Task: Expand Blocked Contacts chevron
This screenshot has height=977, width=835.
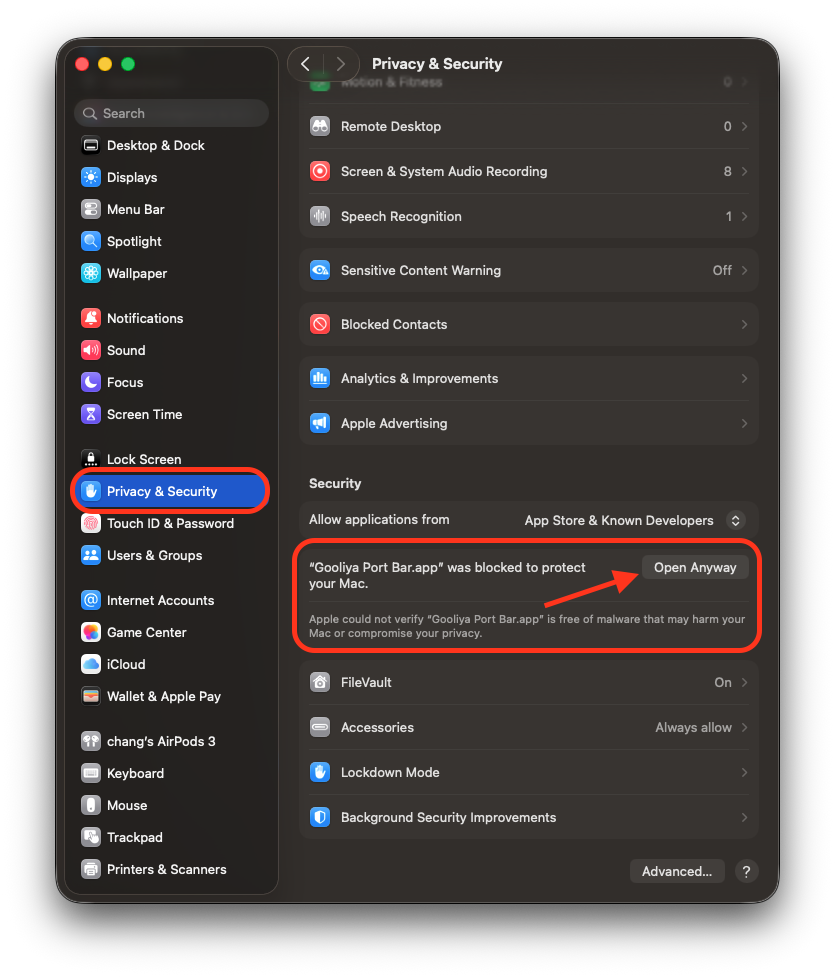Action: point(744,324)
